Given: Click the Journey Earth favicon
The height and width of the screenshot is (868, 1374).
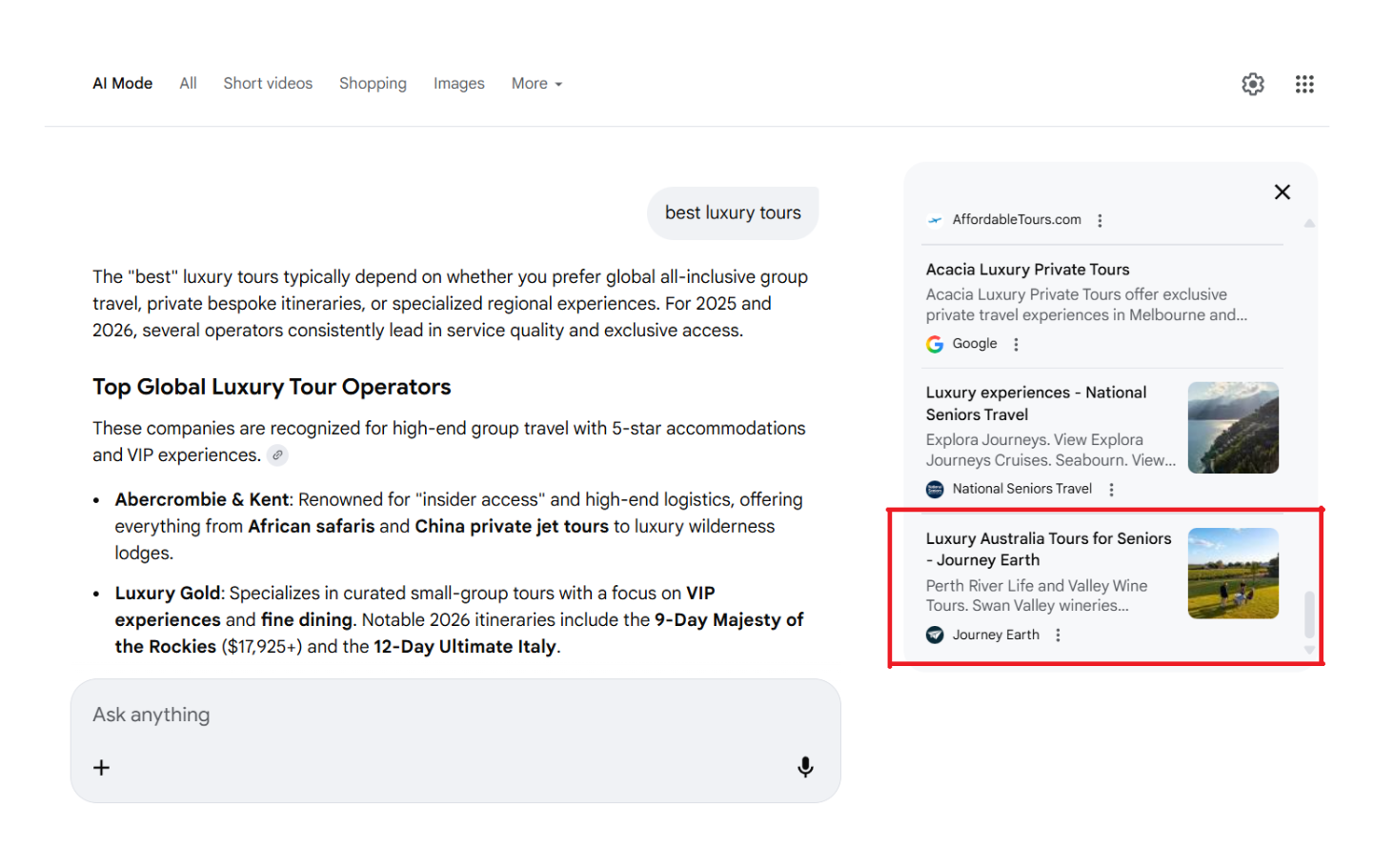Looking at the screenshot, I should pos(935,635).
